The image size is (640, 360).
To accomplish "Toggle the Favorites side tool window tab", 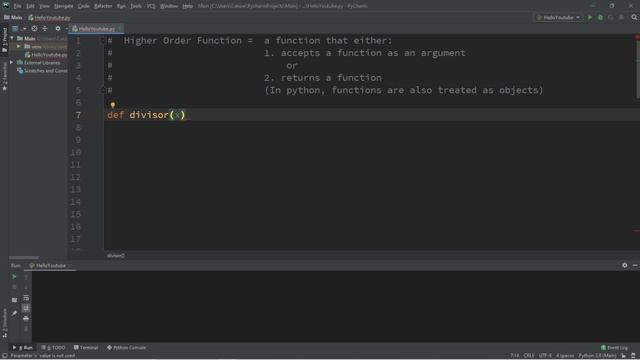I will pyautogui.click(x=4, y=77).
